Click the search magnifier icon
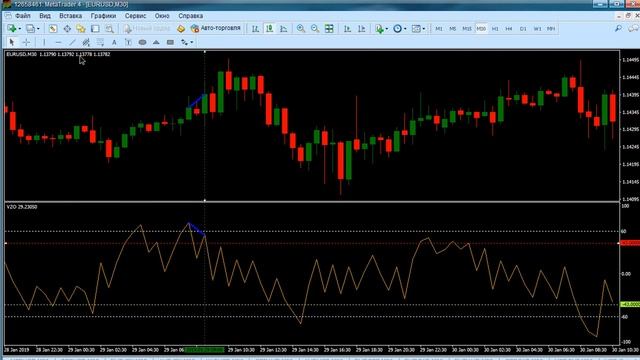Viewport: 640px width, 360px height. tap(619, 29)
